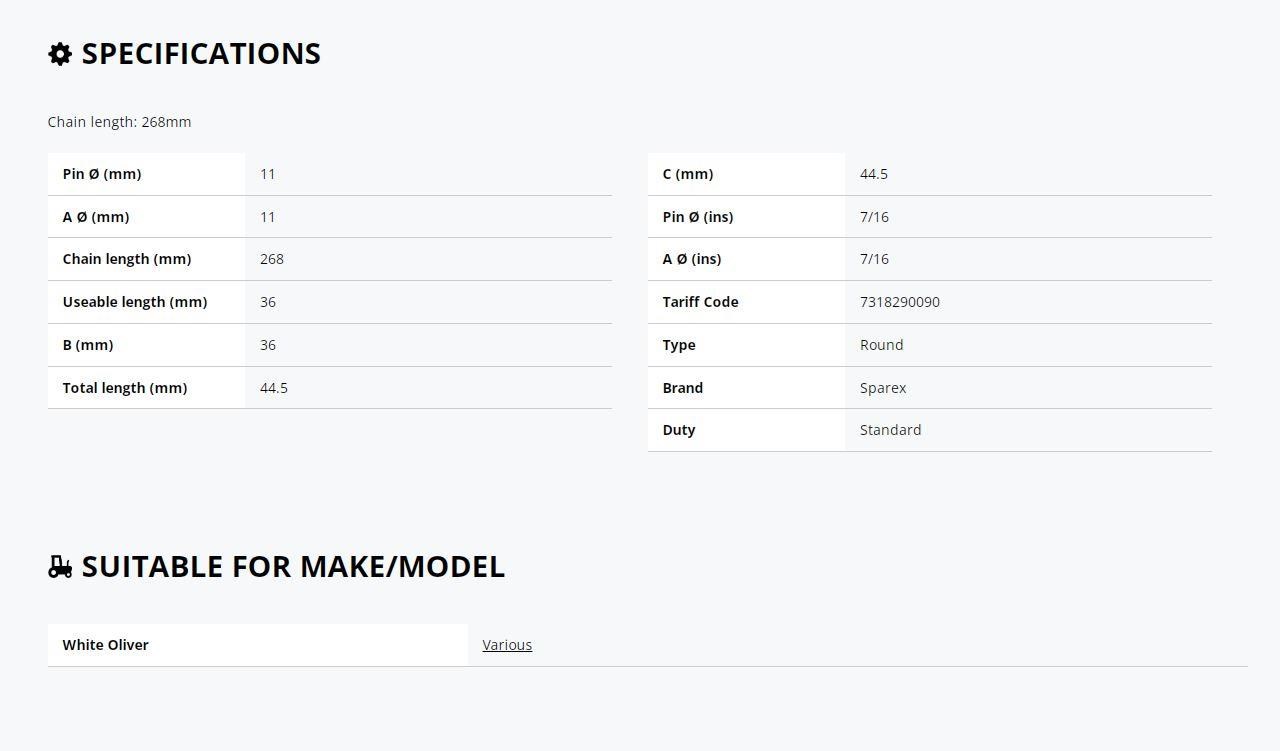Select the Pin Ø (mm) label
This screenshot has width=1280, height=751.
[x=102, y=174]
